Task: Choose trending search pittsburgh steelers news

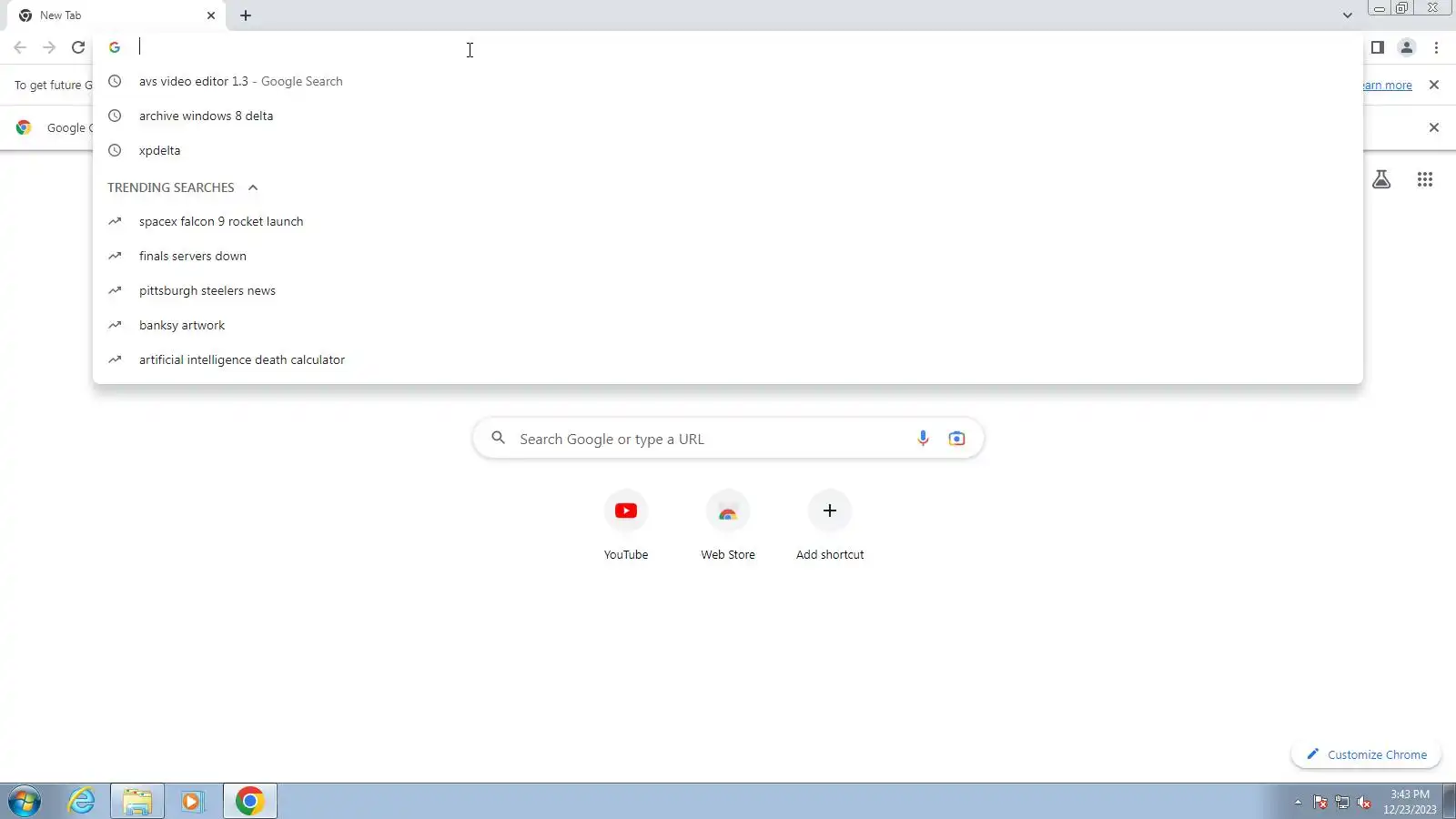Action: [728, 290]
